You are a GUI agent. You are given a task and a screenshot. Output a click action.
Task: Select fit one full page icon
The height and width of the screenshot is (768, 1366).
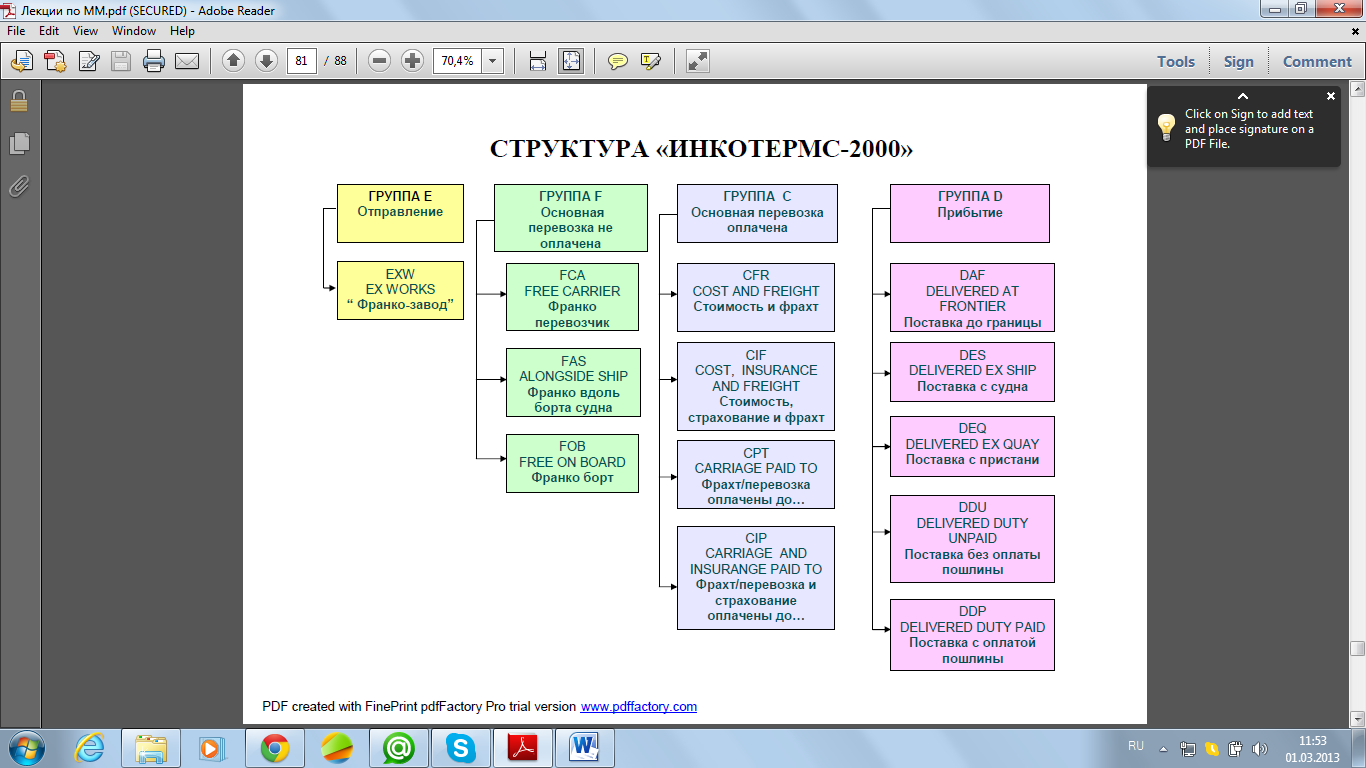pyautogui.click(x=571, y=61)
